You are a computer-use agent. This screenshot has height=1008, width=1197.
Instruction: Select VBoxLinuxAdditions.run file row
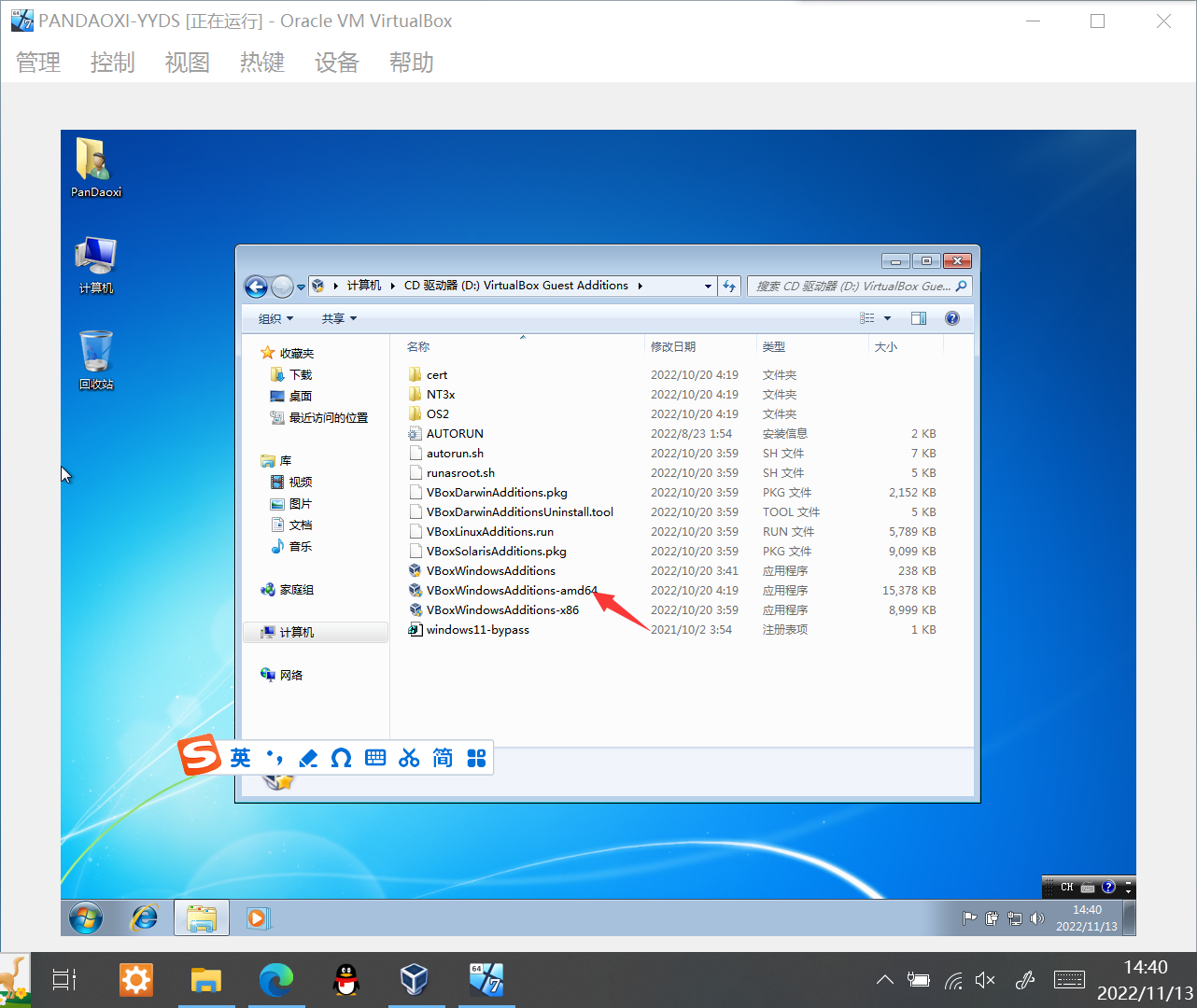click(x=672, y=531)
